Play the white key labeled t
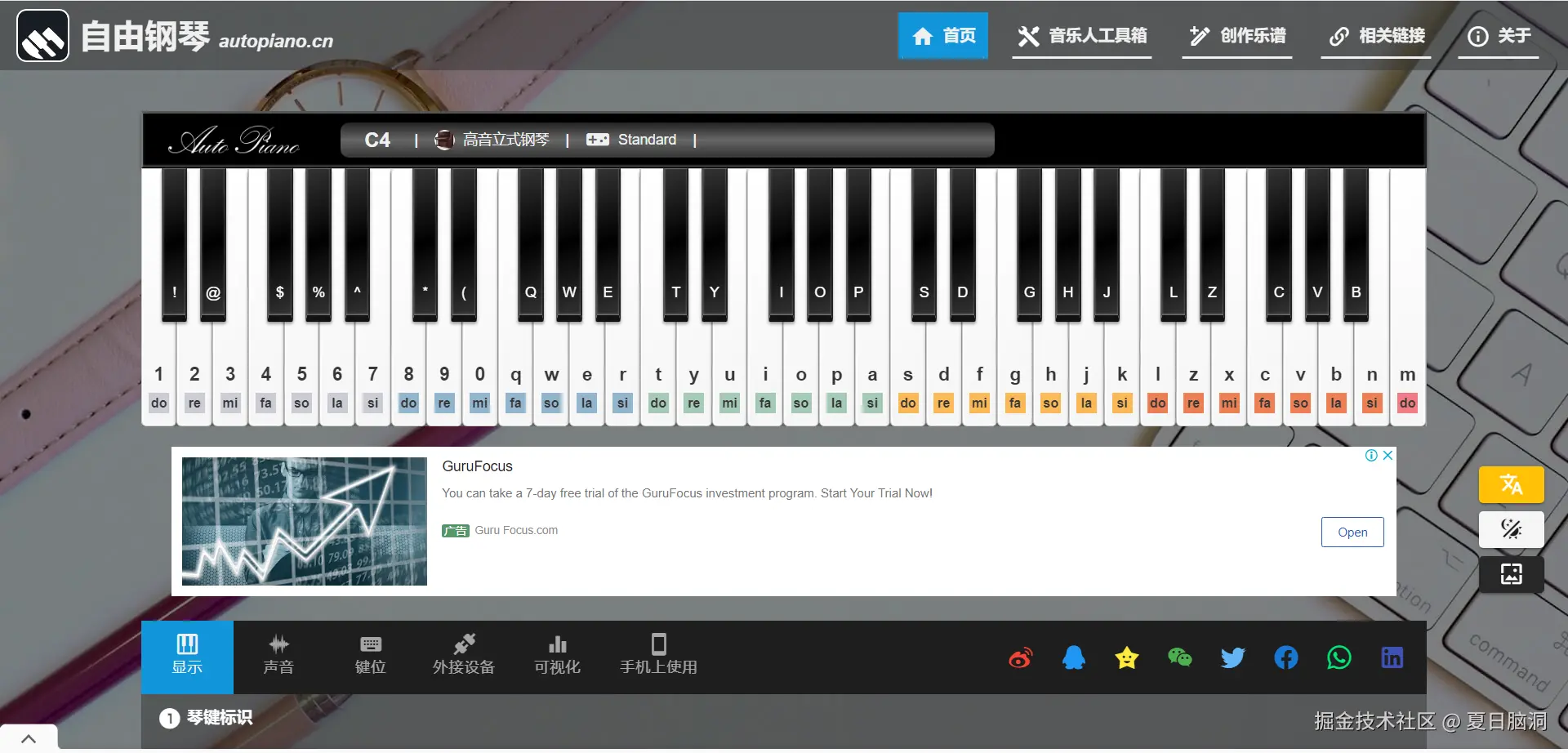 [x=658, y=373]
